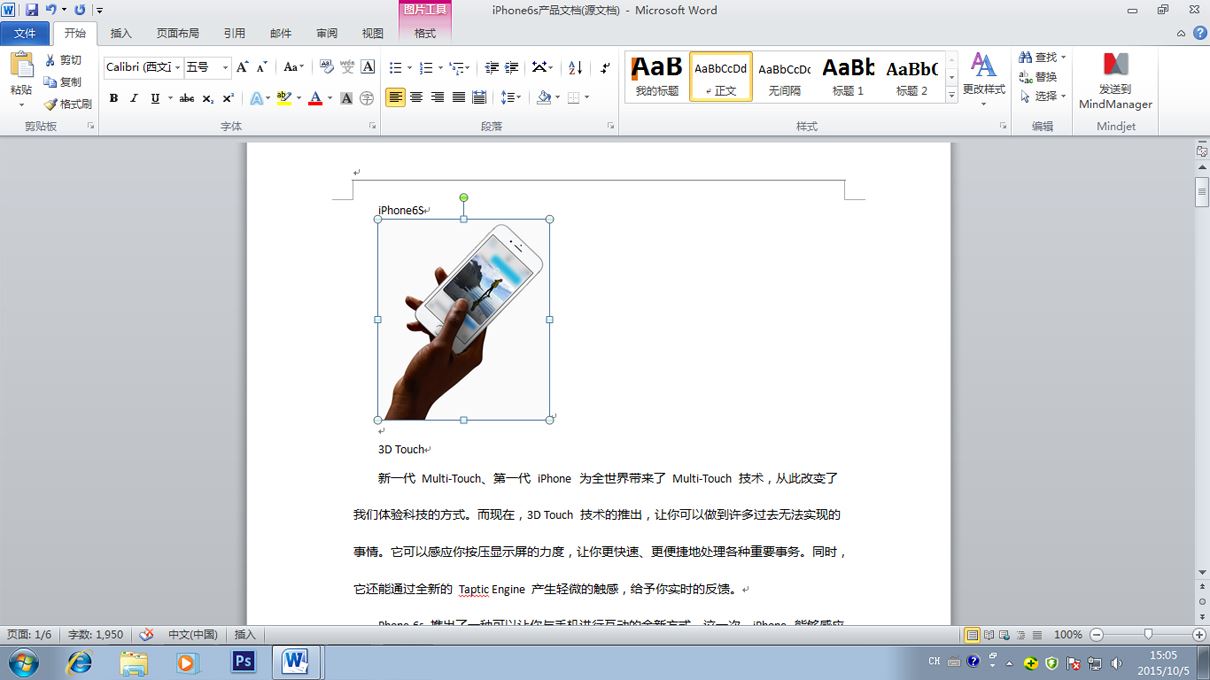Toggle Center alignment

coord(416,98)
